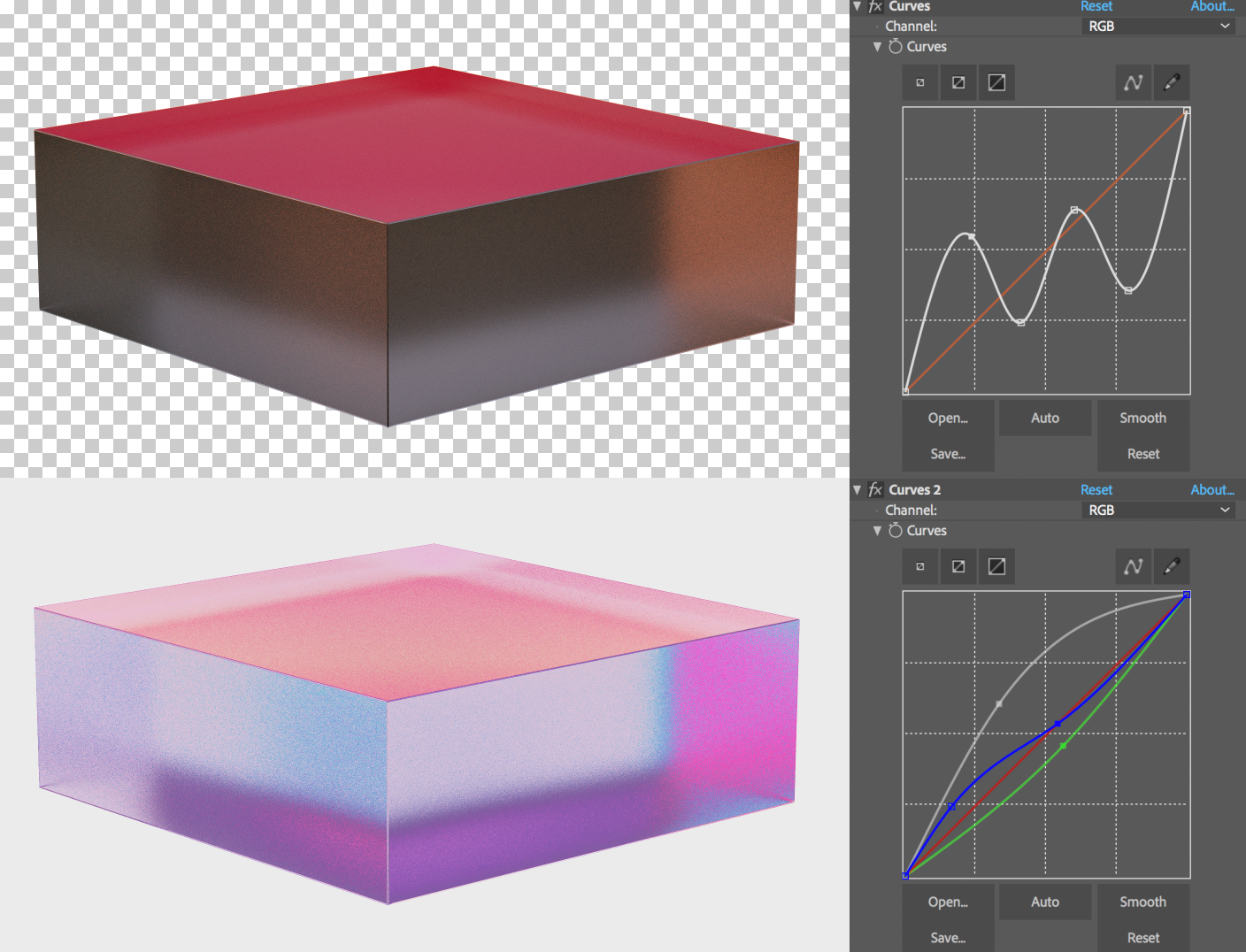This screenshot has height=952, width=1246.
Task: Toggle the stopwatch for Curves 2 curves property
Action: pos(896,530)
